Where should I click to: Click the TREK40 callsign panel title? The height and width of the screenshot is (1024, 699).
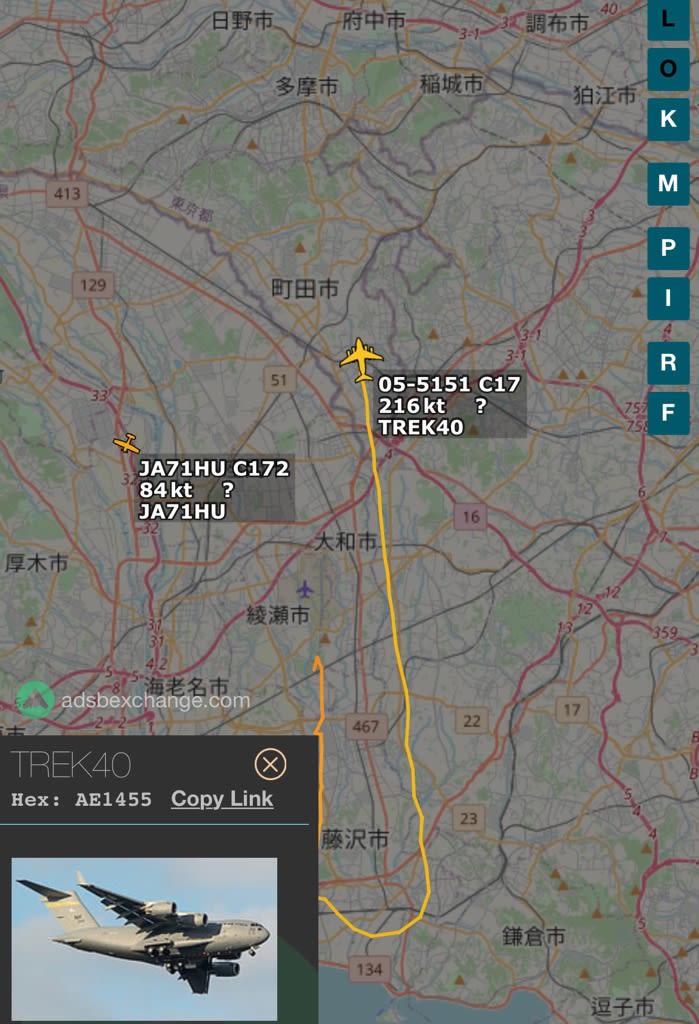71,764
